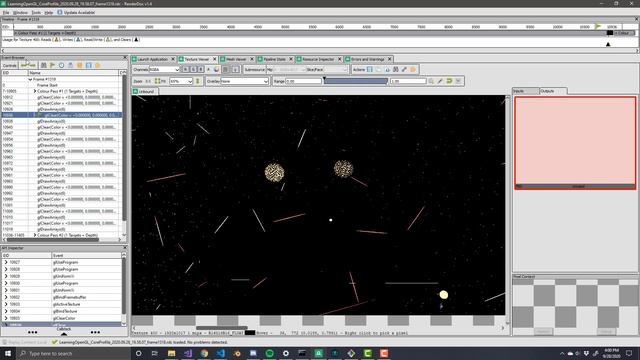Open Visual Studio from the taskbar
The image size is (640, 360).
(x=188, y=353)
